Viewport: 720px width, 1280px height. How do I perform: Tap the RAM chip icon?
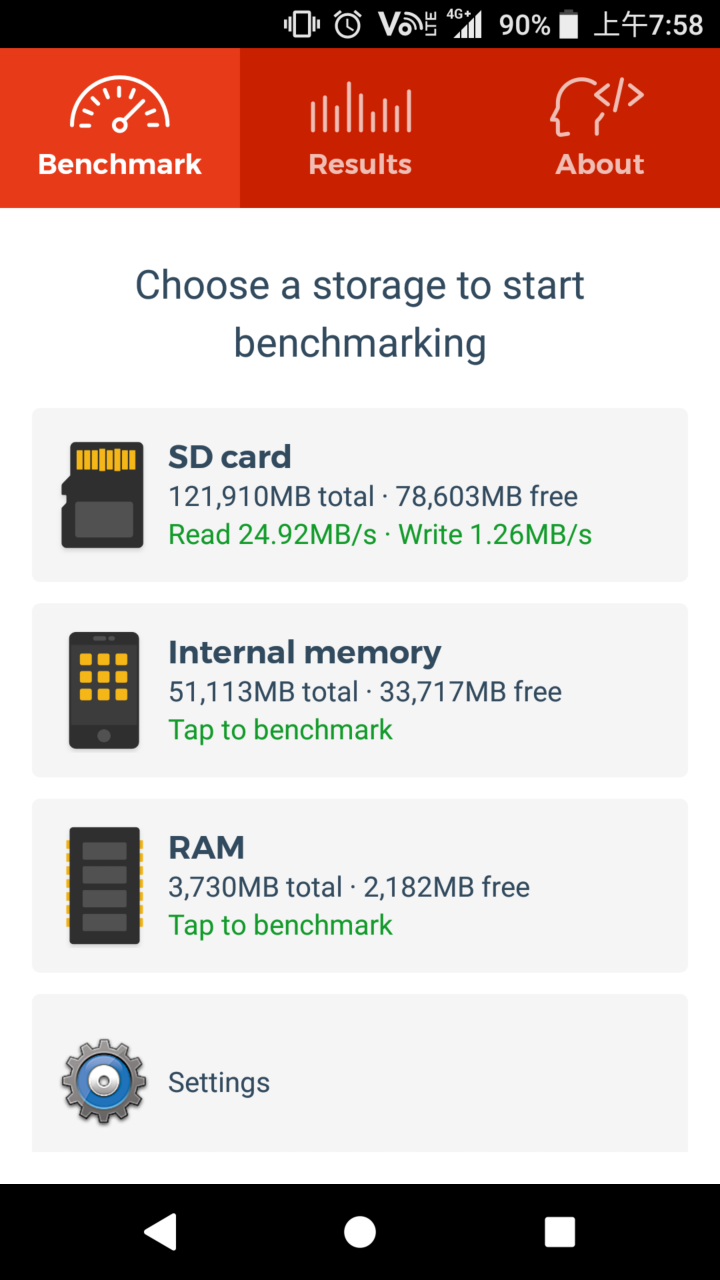point(104,886)
